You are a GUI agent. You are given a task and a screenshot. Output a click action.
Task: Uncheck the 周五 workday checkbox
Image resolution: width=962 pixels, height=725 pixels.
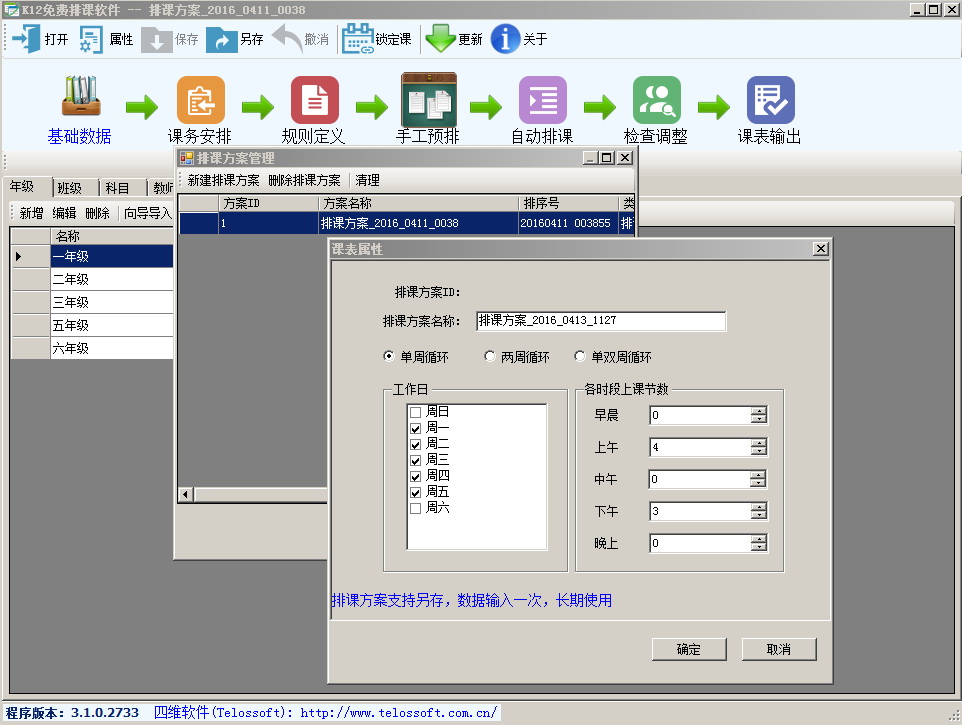click(x=415, y=492)
